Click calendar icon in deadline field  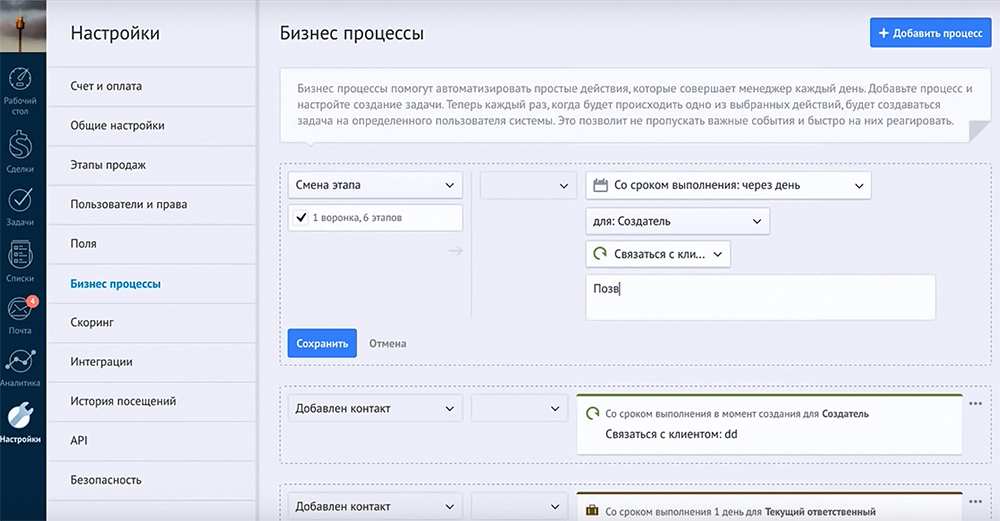600,186
